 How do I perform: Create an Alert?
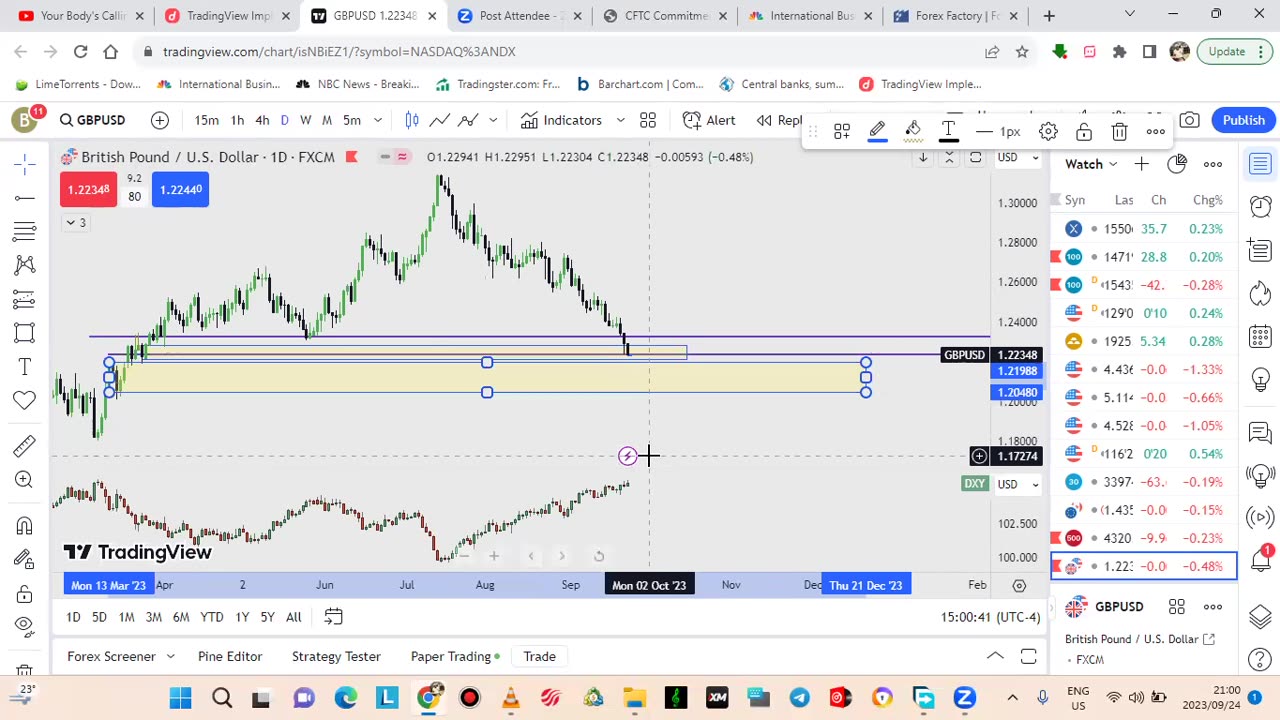[709, 120]
